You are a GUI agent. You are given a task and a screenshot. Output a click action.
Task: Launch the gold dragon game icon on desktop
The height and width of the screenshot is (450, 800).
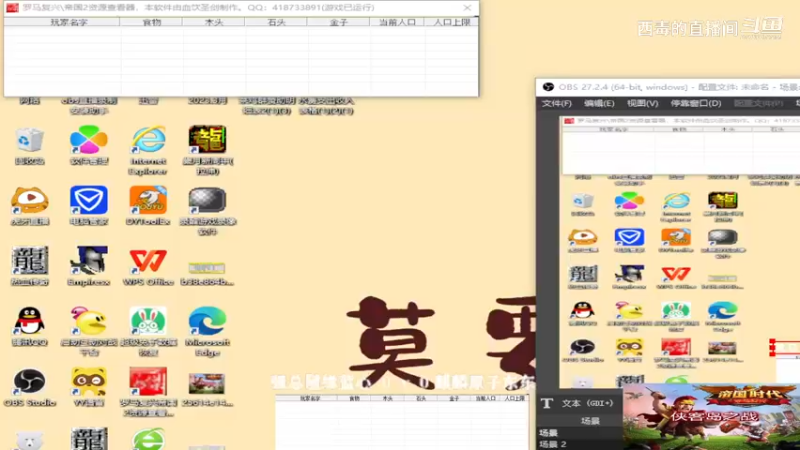(x=207, y=139)
